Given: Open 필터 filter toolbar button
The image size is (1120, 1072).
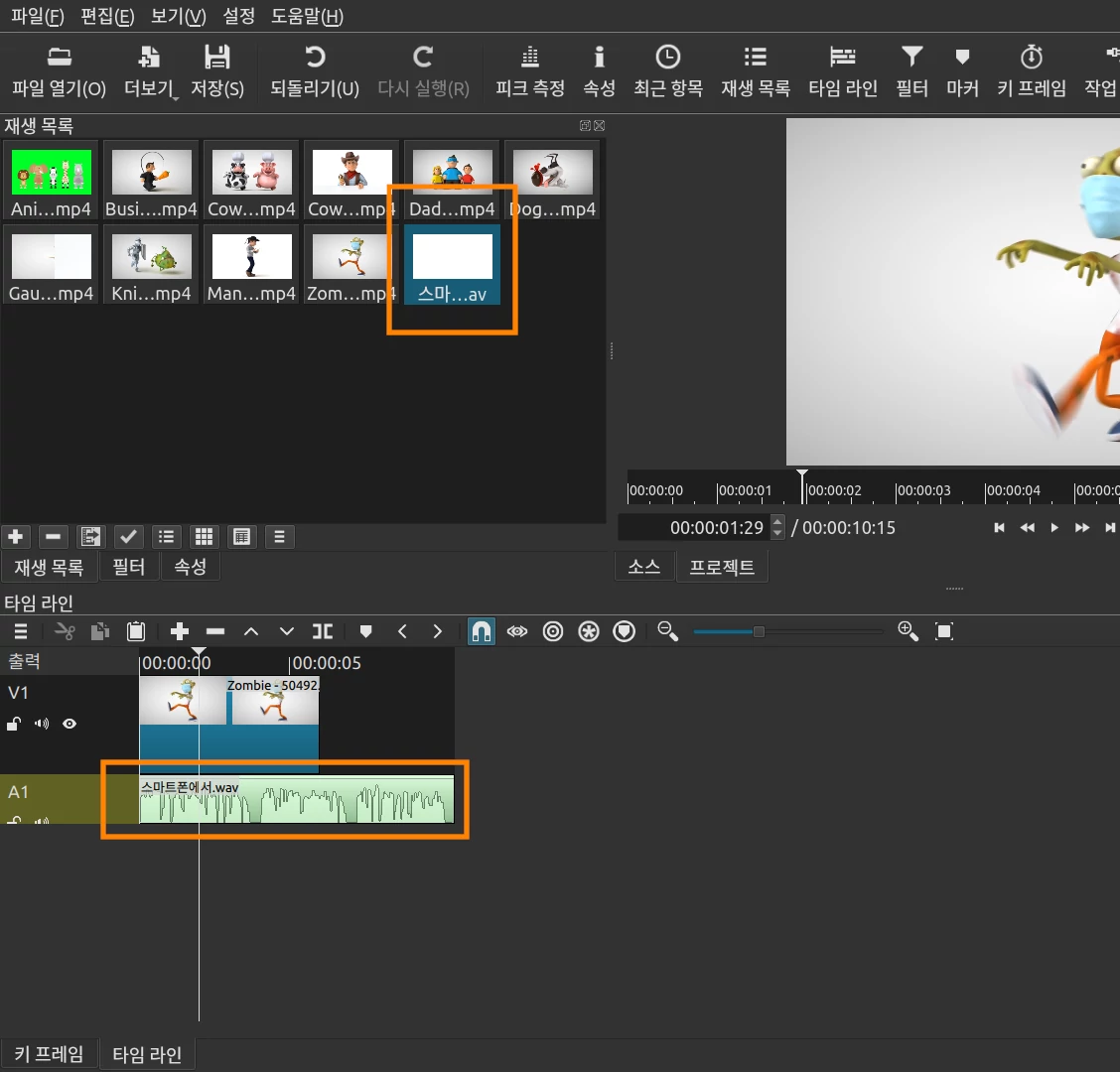Looking at the screenshot, I should point(912,72).
